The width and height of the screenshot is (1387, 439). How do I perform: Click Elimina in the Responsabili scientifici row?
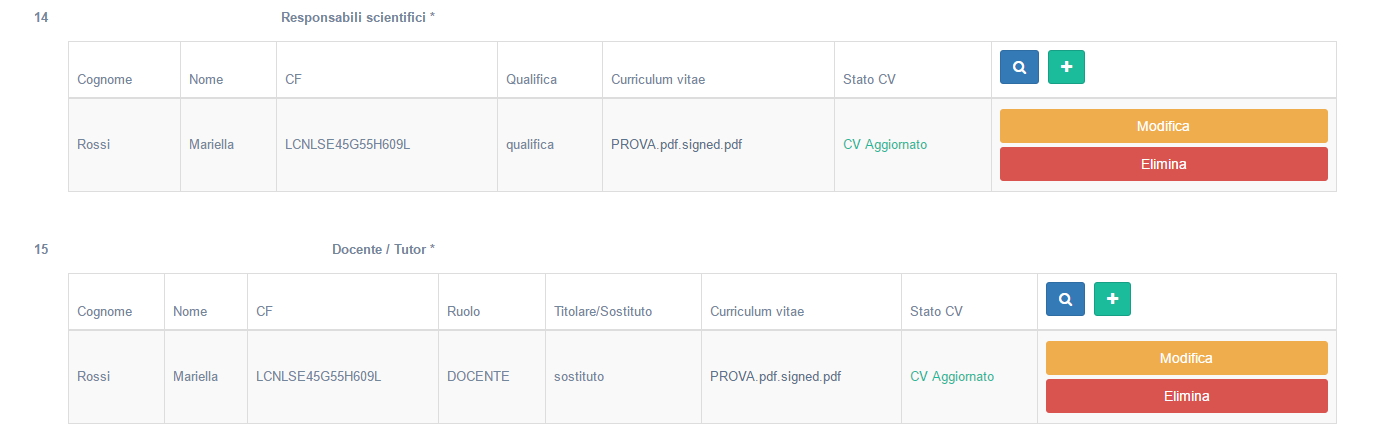coord(1163,164)
